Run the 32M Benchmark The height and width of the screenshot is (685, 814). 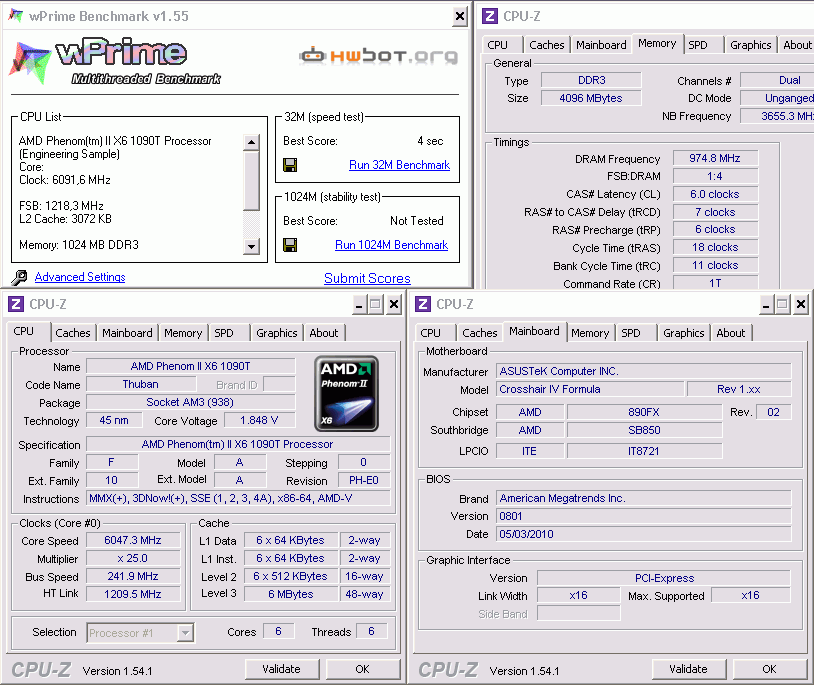(x=399, y=165)
